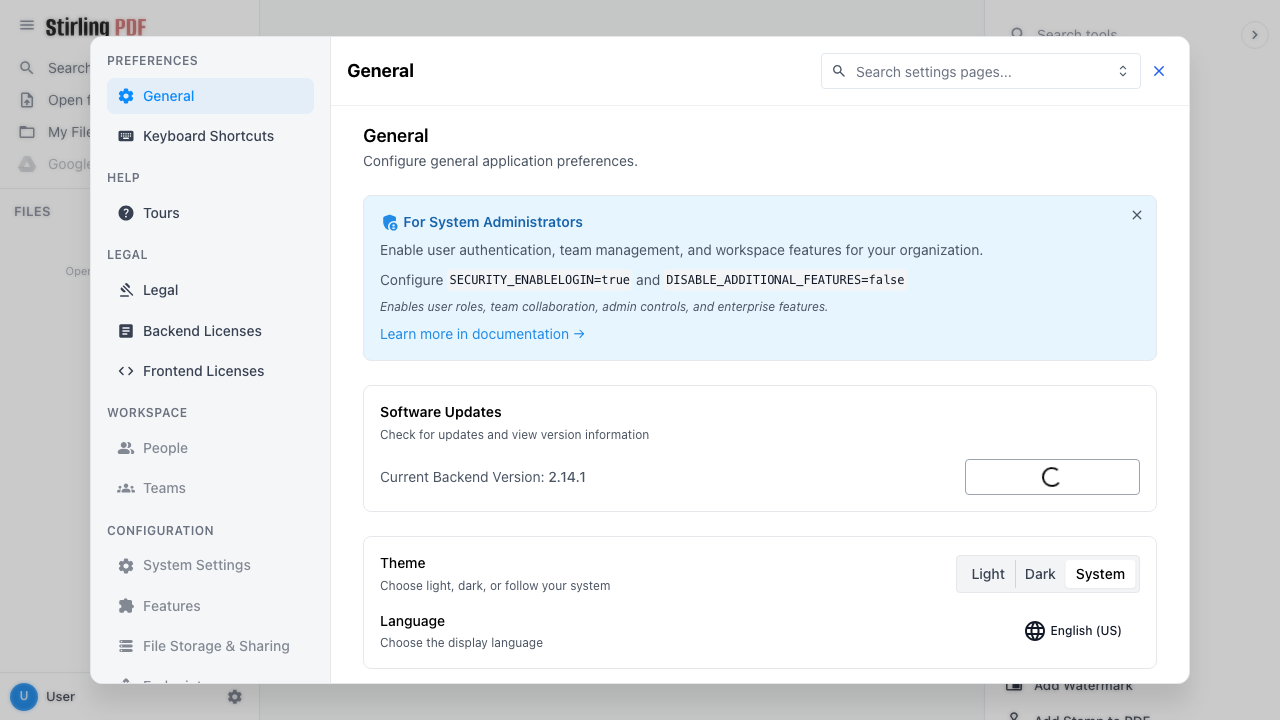Select General in the settings sidebar
The image size is (1280, 720).
[211, 96]
